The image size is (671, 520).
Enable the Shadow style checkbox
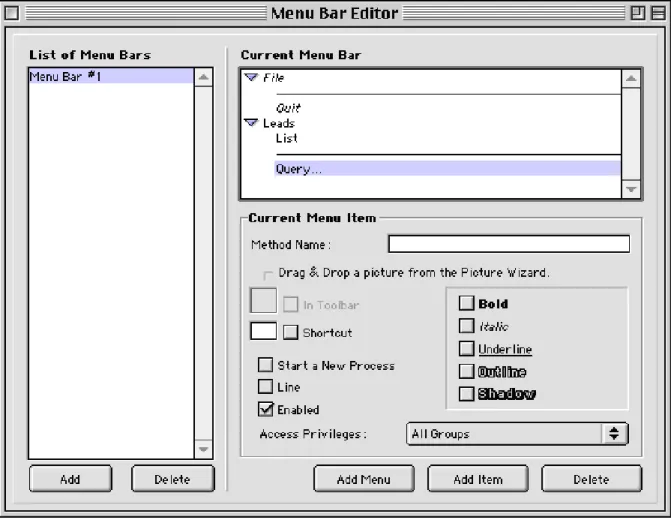(466, 394)
